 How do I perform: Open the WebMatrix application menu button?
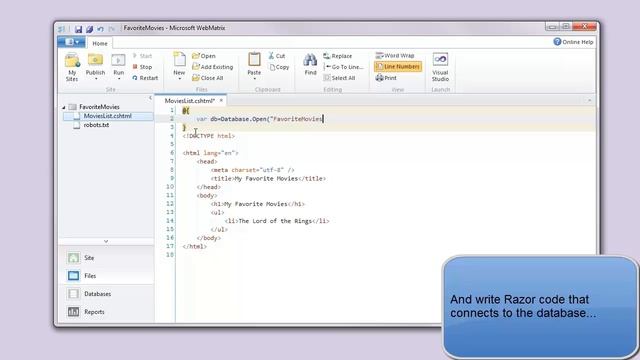pos(71,42)
